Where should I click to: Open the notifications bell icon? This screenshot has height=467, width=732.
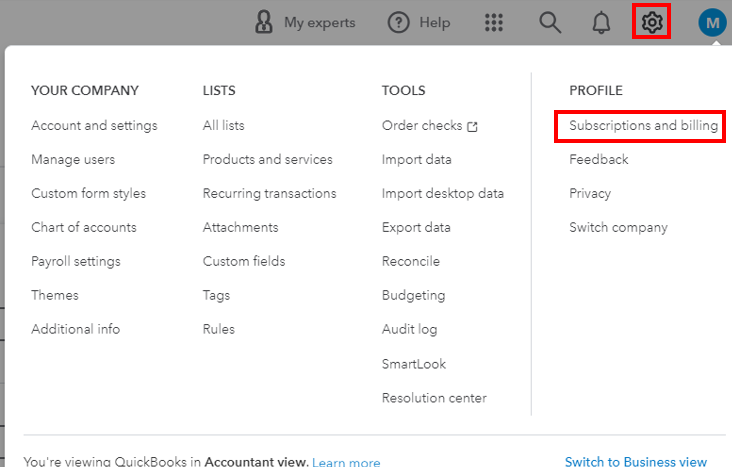point(602,22)
